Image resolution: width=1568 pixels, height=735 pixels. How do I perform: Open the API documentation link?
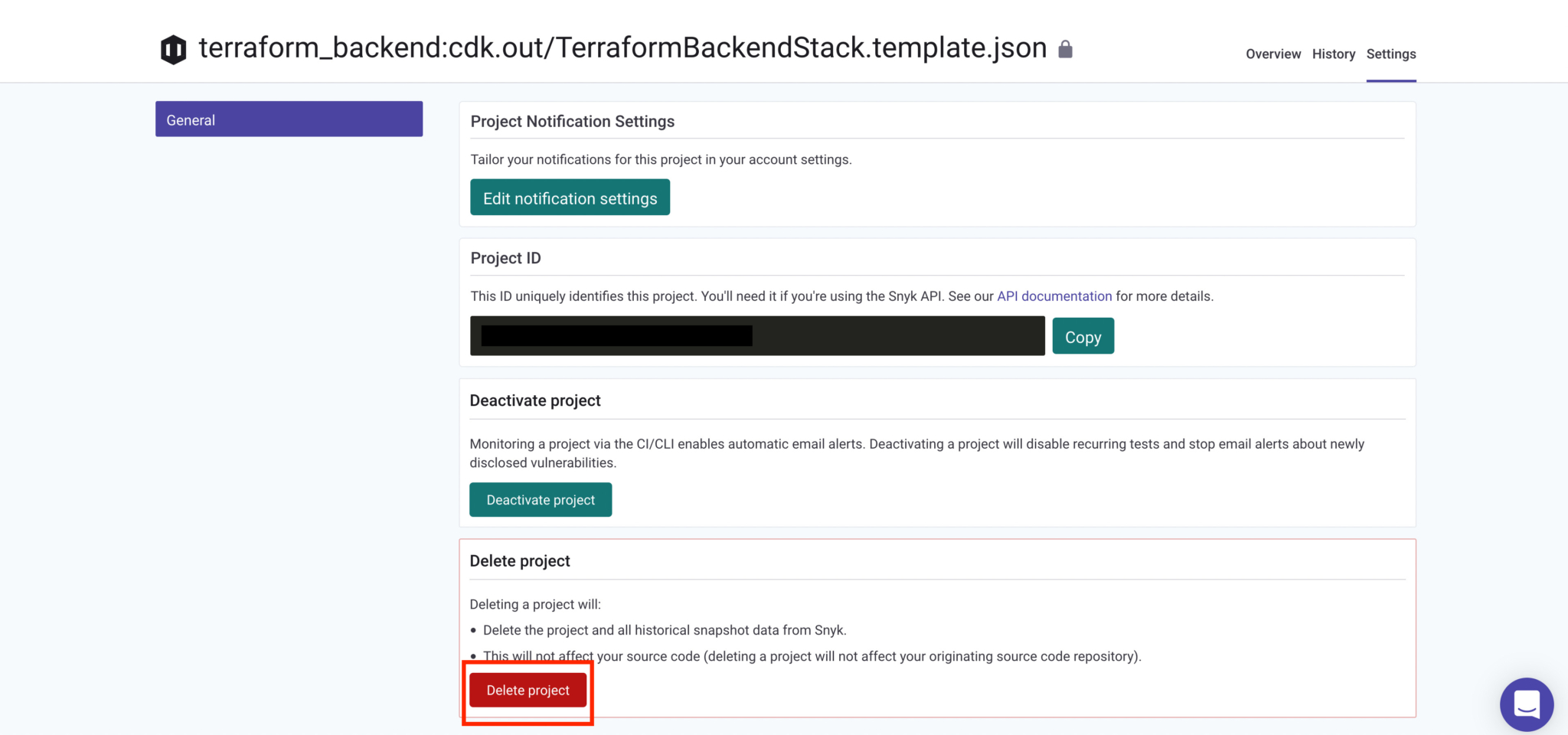1054,296
